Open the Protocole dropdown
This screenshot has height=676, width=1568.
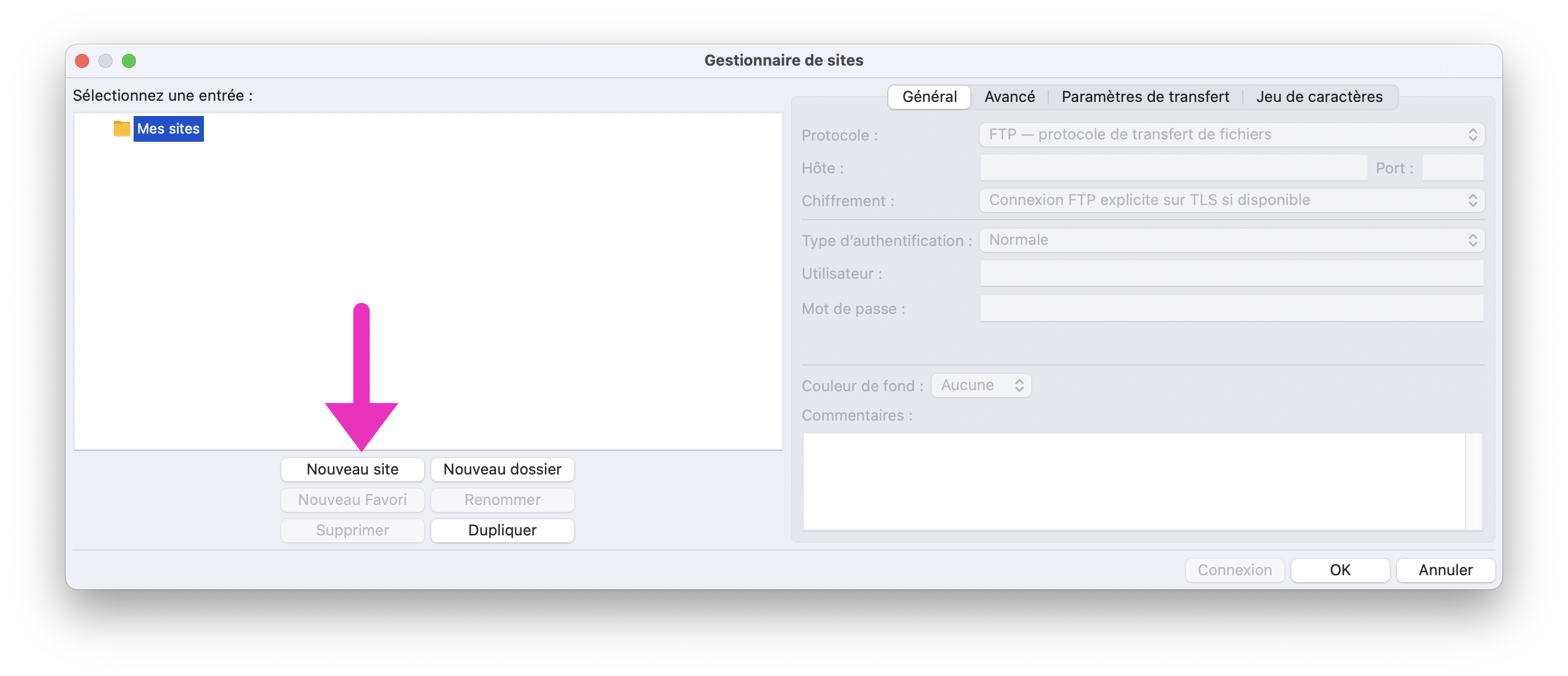point(1232,135)
